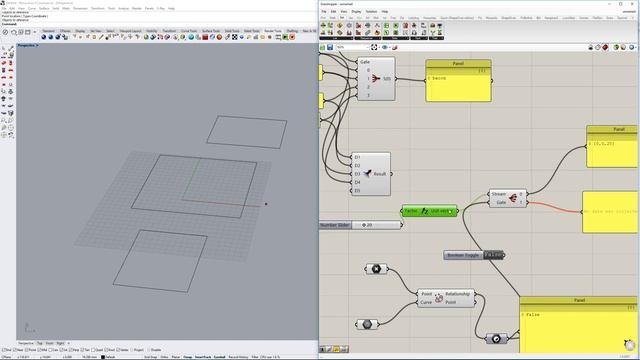Screen dimensions: 640x360
Task: Click the Point In Curve component icon
Action: coord(439,298)
